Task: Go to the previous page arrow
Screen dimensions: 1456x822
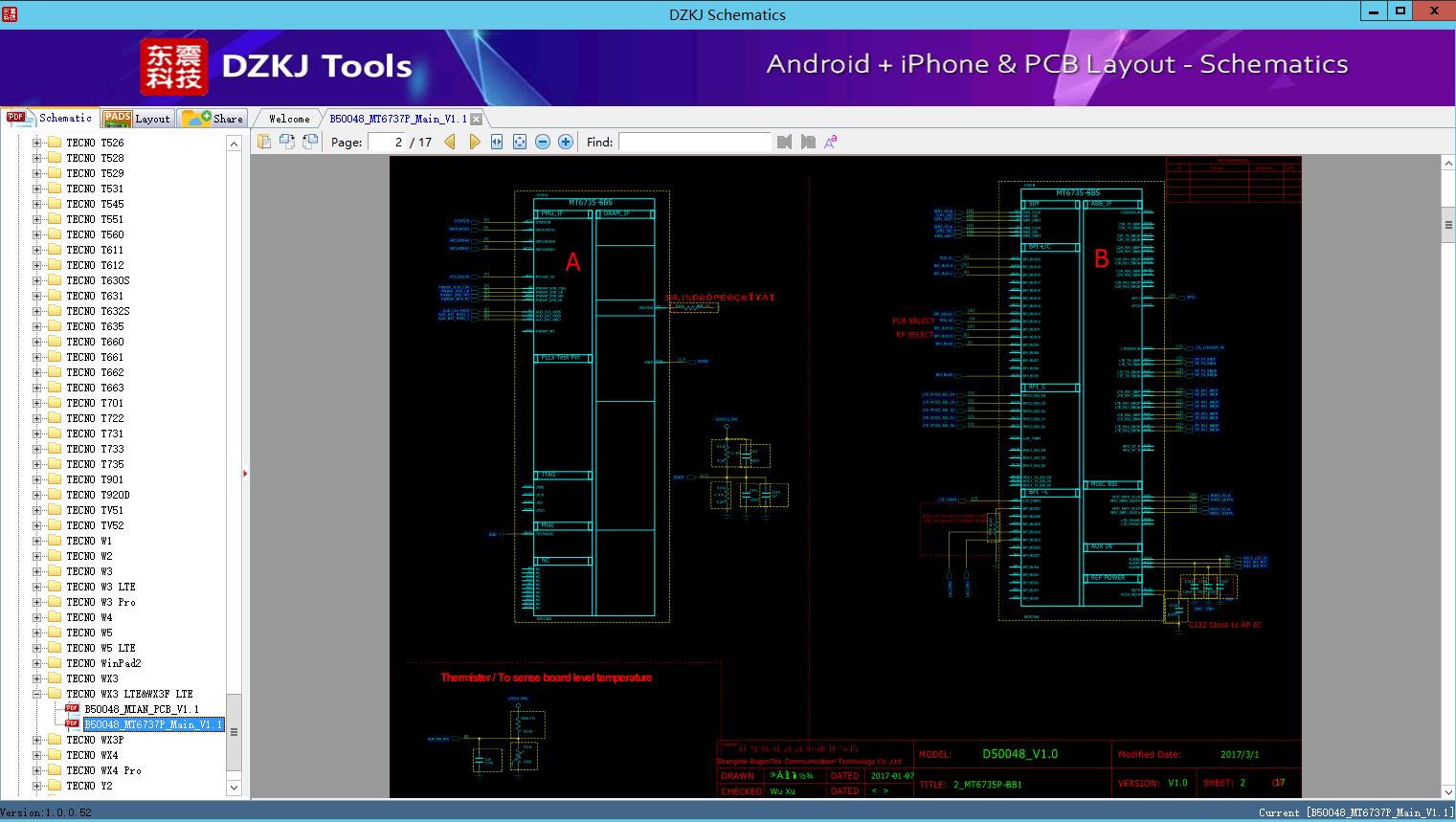Action: tap(450, 142)
